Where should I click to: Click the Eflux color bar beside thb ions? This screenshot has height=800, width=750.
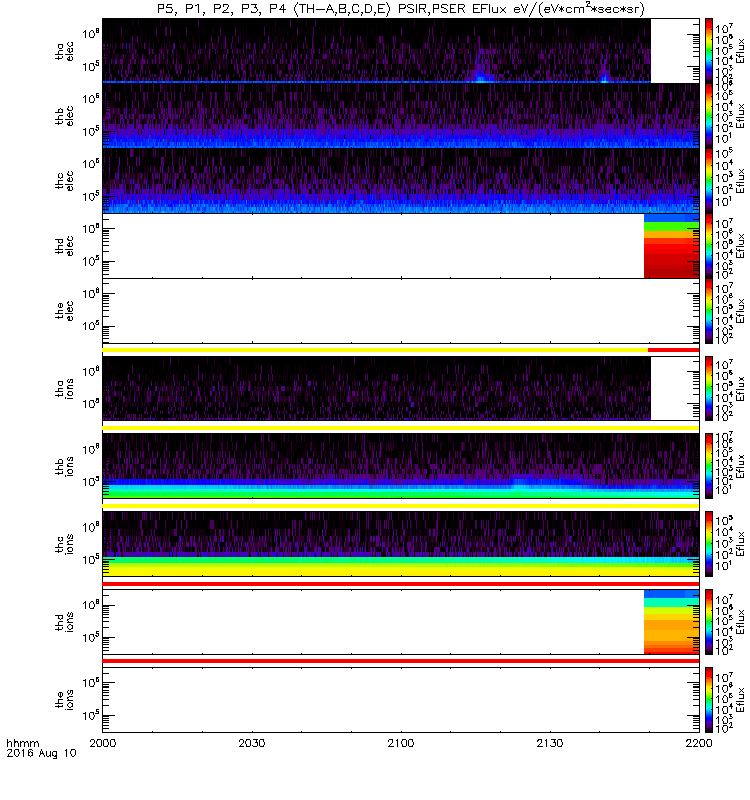(x=709, y=466)
